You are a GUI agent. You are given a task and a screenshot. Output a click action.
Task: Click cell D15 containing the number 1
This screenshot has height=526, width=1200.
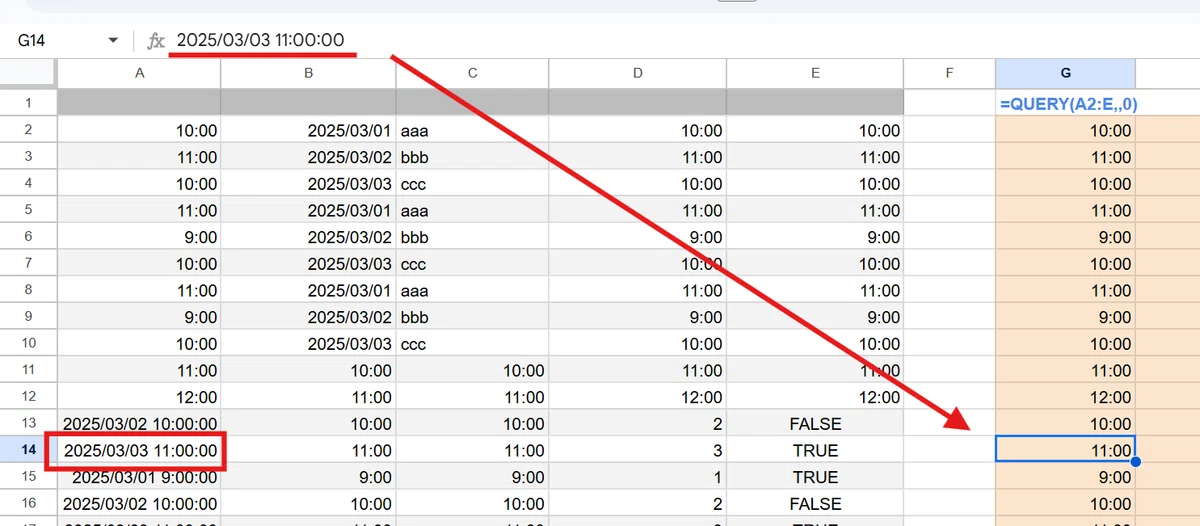pos(637,477)
